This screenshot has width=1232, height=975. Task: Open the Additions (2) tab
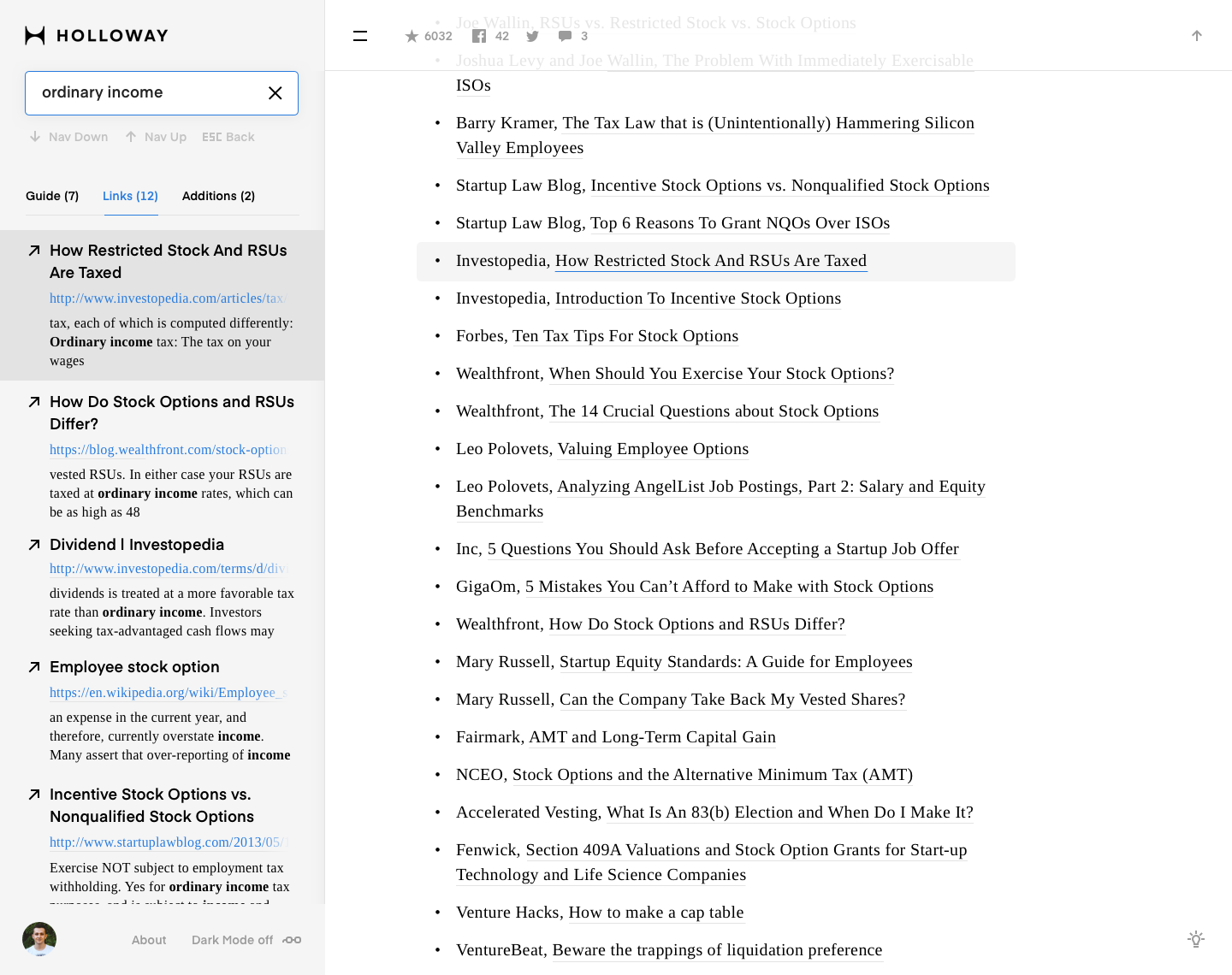click(218, 196)
